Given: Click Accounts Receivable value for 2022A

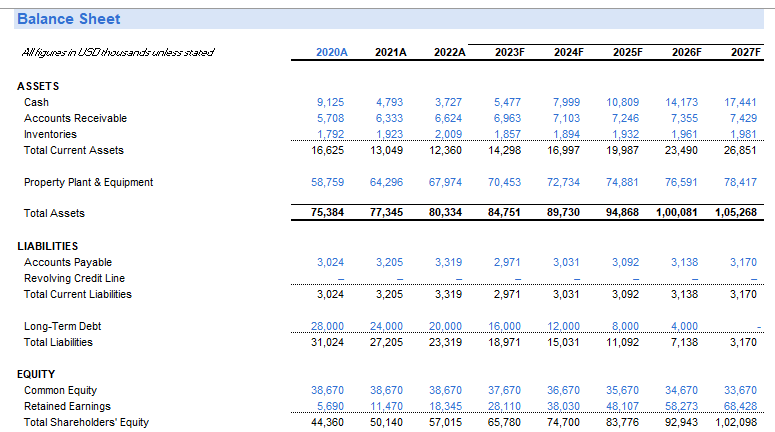Looking at the screenshot, I should tap(448, 119).
